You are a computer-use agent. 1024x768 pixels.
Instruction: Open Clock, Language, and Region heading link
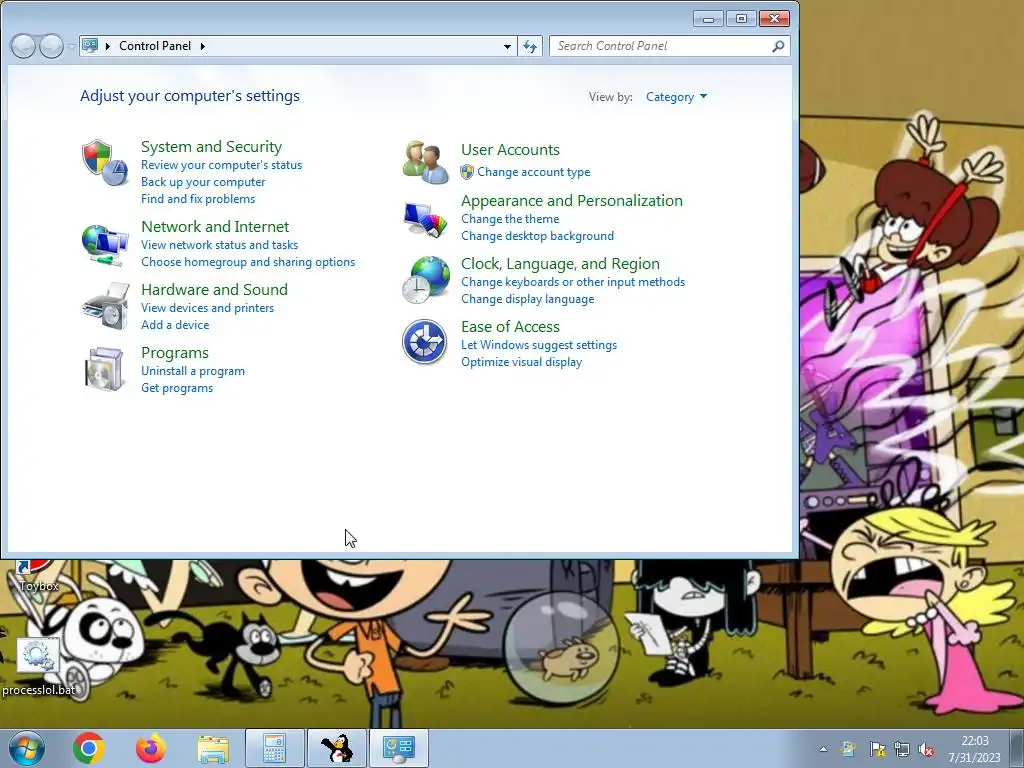coord(560,264)
